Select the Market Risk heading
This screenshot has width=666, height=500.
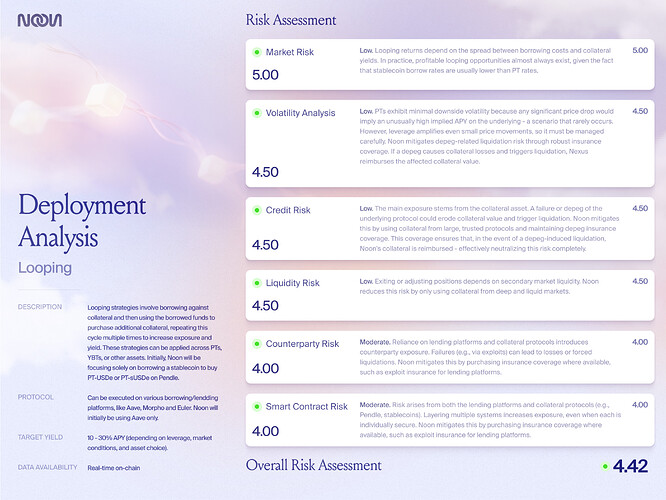(x=290, y=52)
